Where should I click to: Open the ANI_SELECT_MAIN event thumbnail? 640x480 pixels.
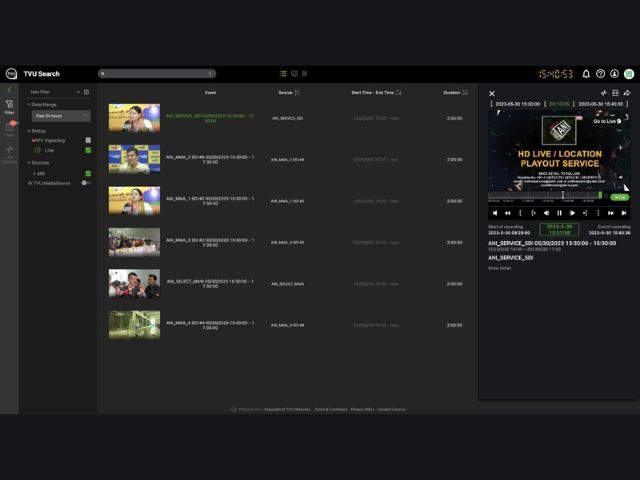[134, 284]
